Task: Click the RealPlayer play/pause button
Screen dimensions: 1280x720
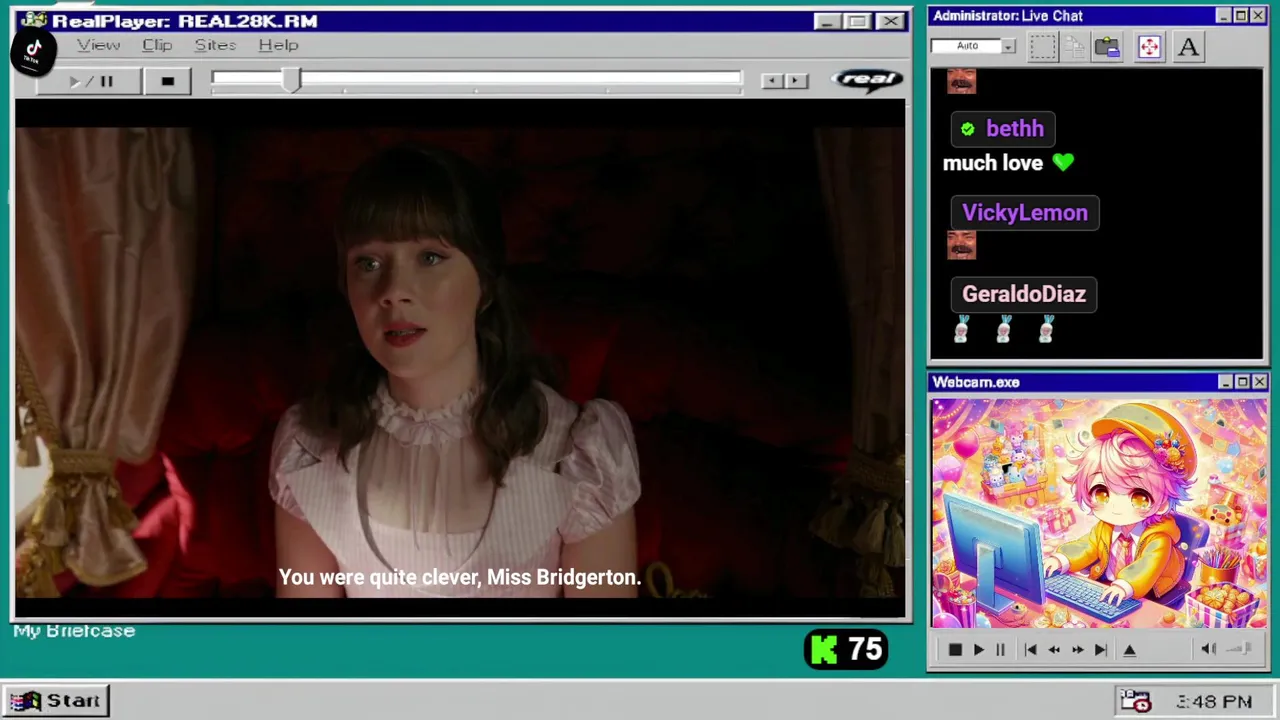Action: (x=89, y=81)
